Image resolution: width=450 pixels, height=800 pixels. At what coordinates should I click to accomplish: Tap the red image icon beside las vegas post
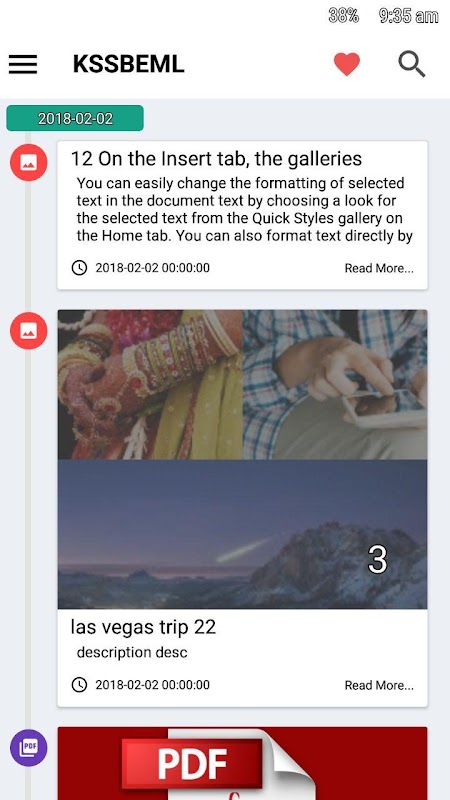point(29,331)
